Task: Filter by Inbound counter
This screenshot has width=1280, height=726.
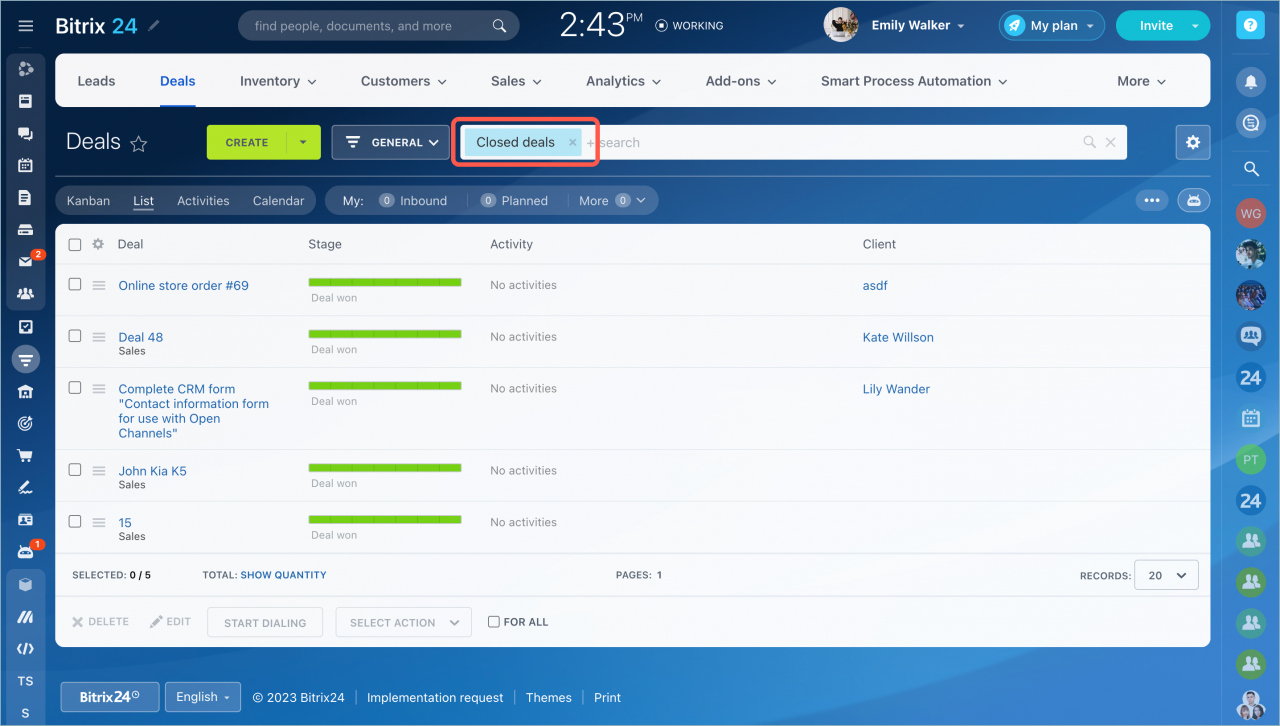Action: pos(413,201)
